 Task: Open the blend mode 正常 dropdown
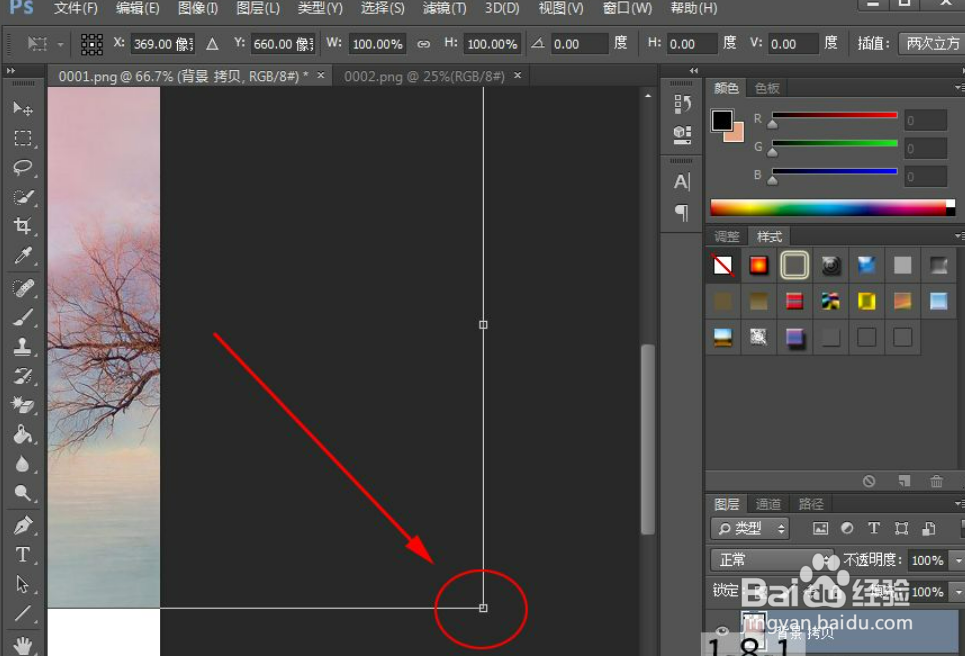pyautogui.click(x=772, y=559)
